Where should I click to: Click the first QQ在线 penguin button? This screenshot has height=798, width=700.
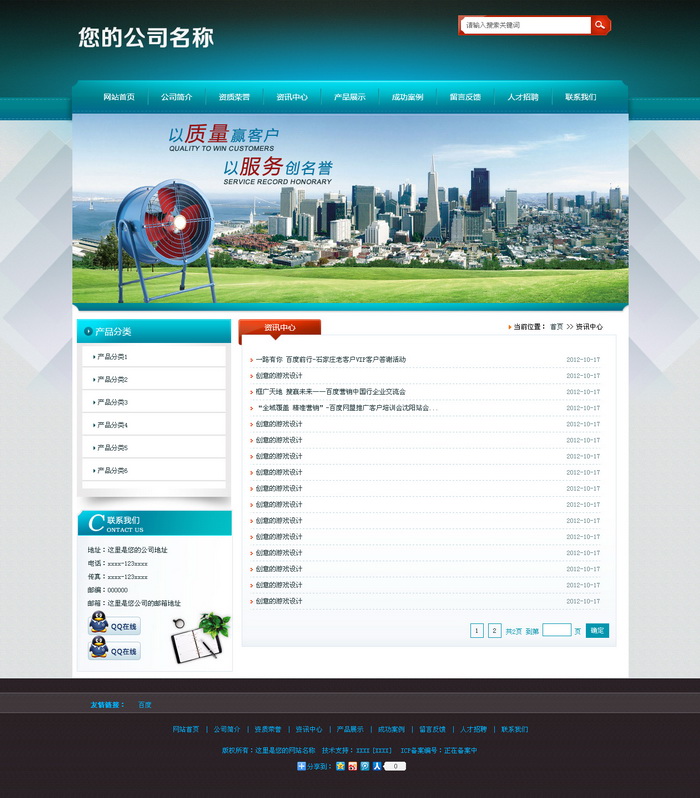point(114,625)
